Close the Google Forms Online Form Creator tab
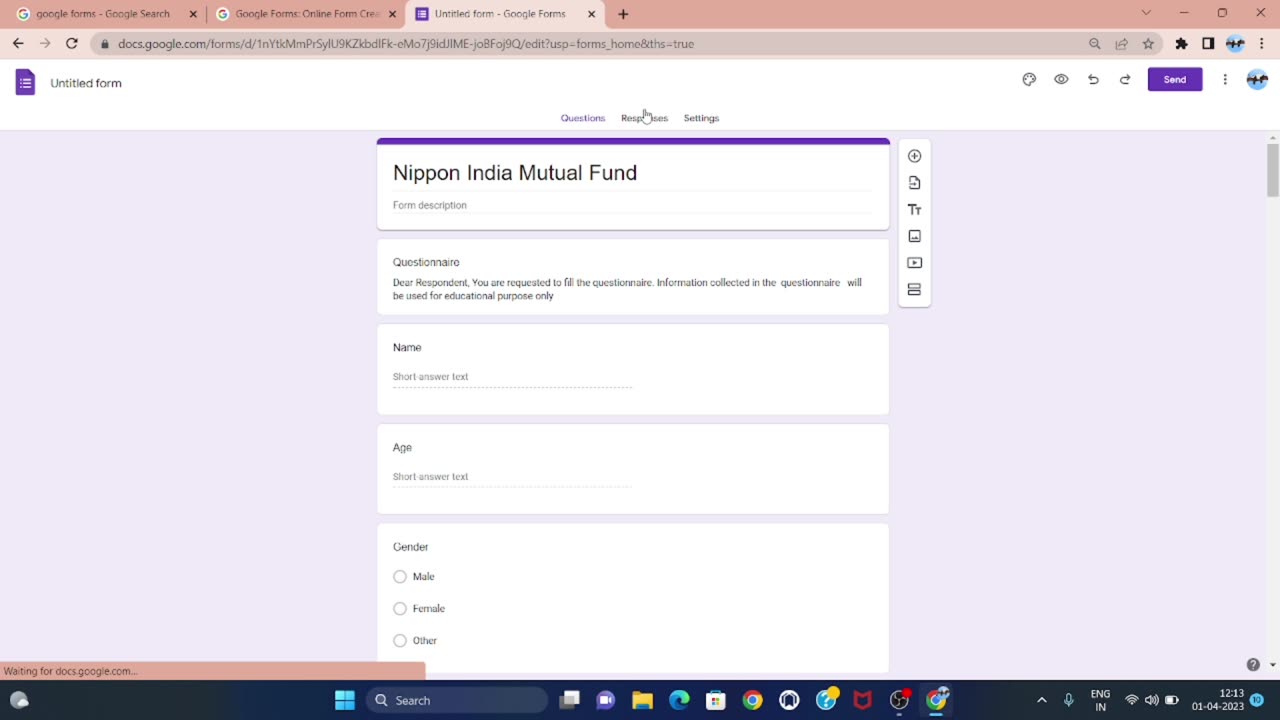 (393, 14)
